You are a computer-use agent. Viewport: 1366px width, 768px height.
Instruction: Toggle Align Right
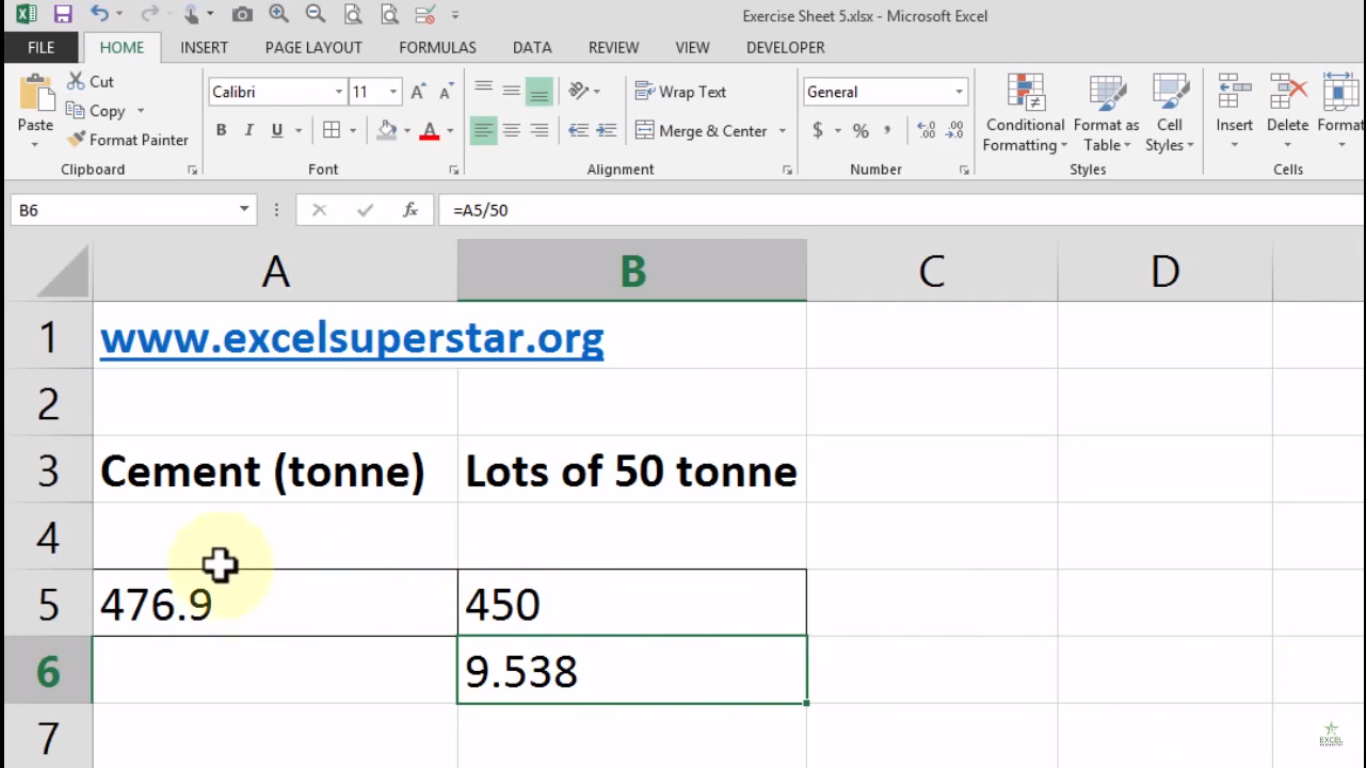pos(539,130)
